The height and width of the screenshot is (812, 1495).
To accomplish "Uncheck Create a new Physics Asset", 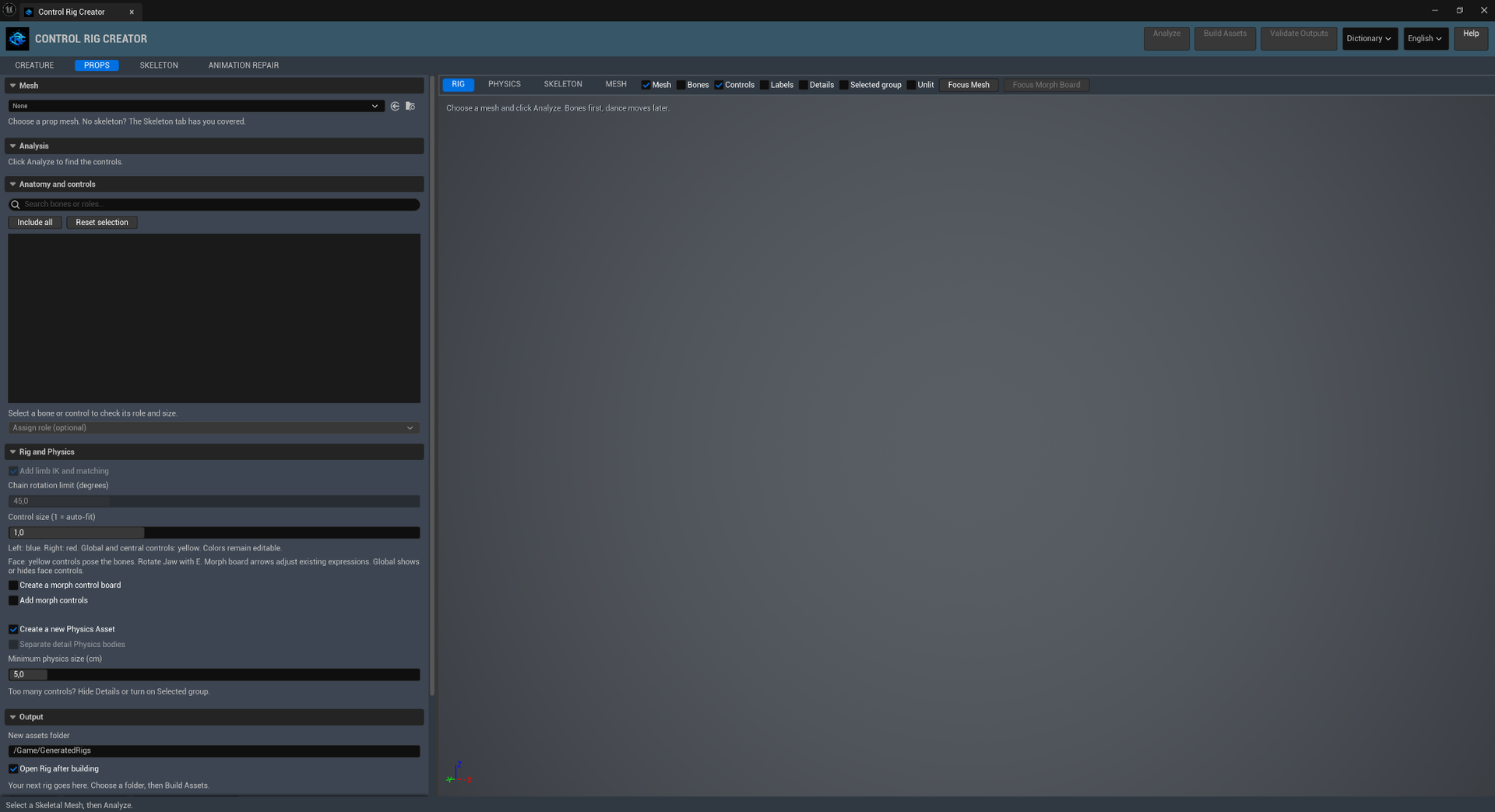I will click(x=13, y=629).
